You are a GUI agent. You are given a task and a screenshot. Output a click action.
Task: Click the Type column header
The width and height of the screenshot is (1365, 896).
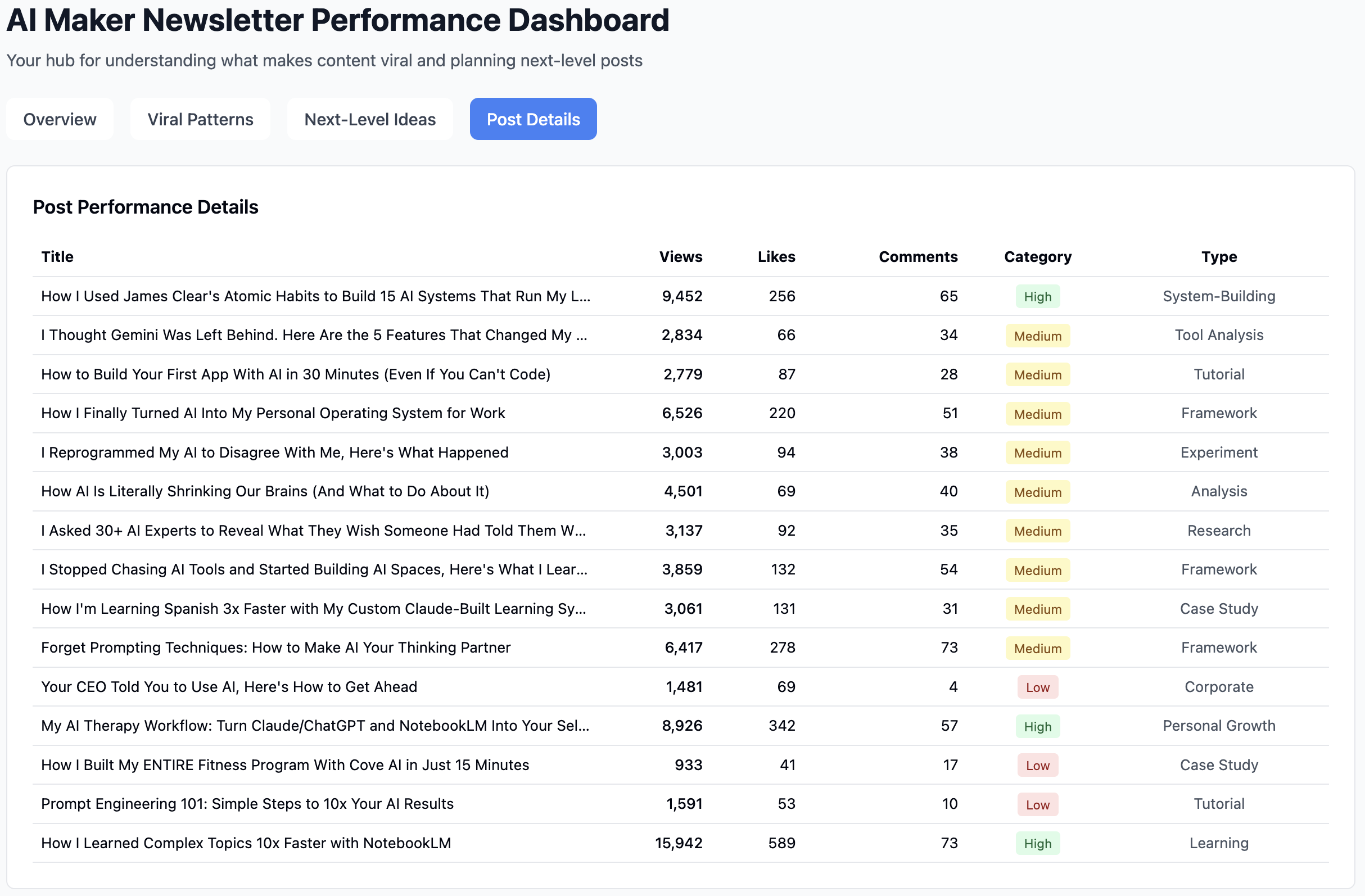1219,256
